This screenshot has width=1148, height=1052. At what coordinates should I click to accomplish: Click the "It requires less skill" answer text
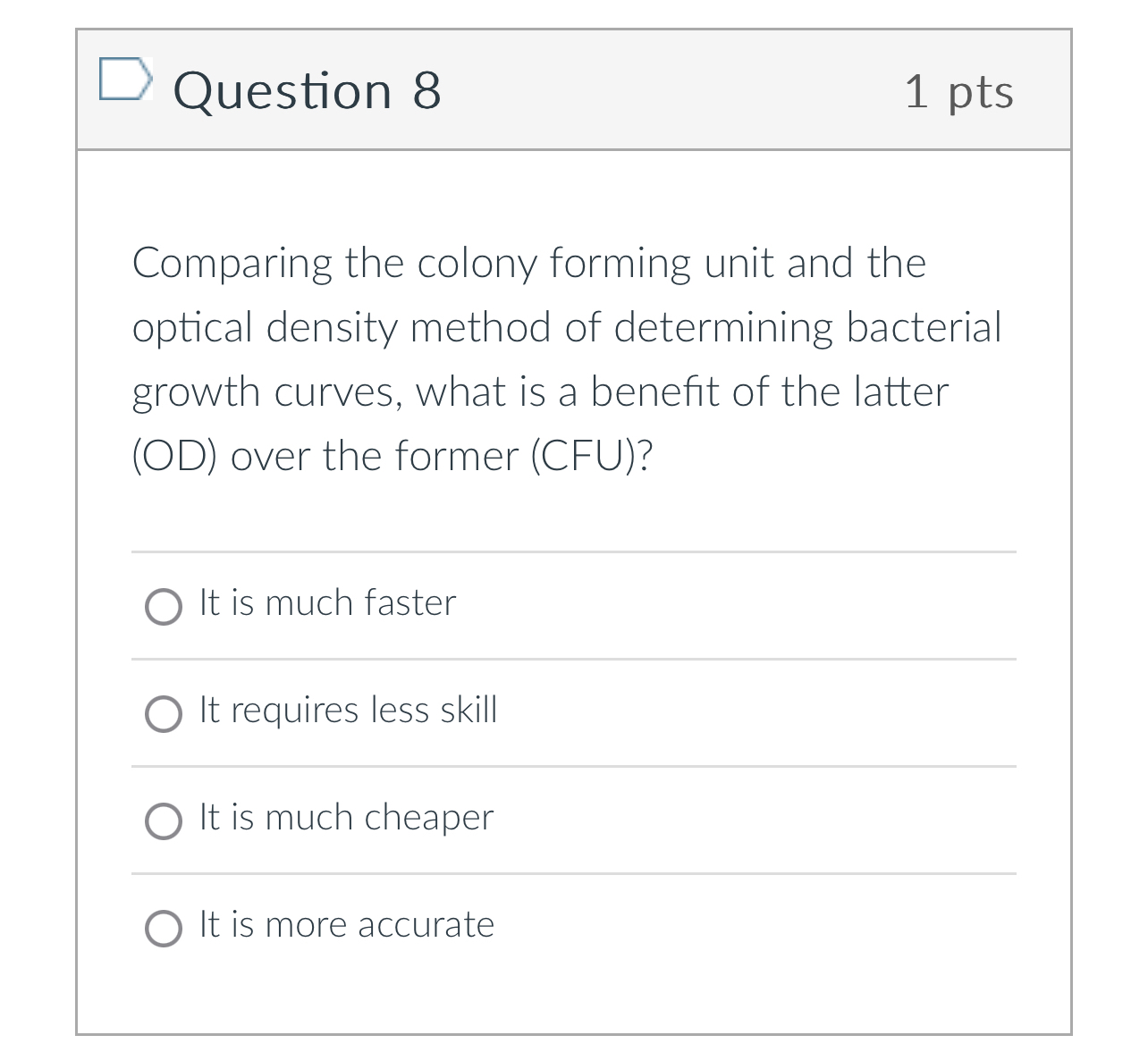(x=349, y=711)
